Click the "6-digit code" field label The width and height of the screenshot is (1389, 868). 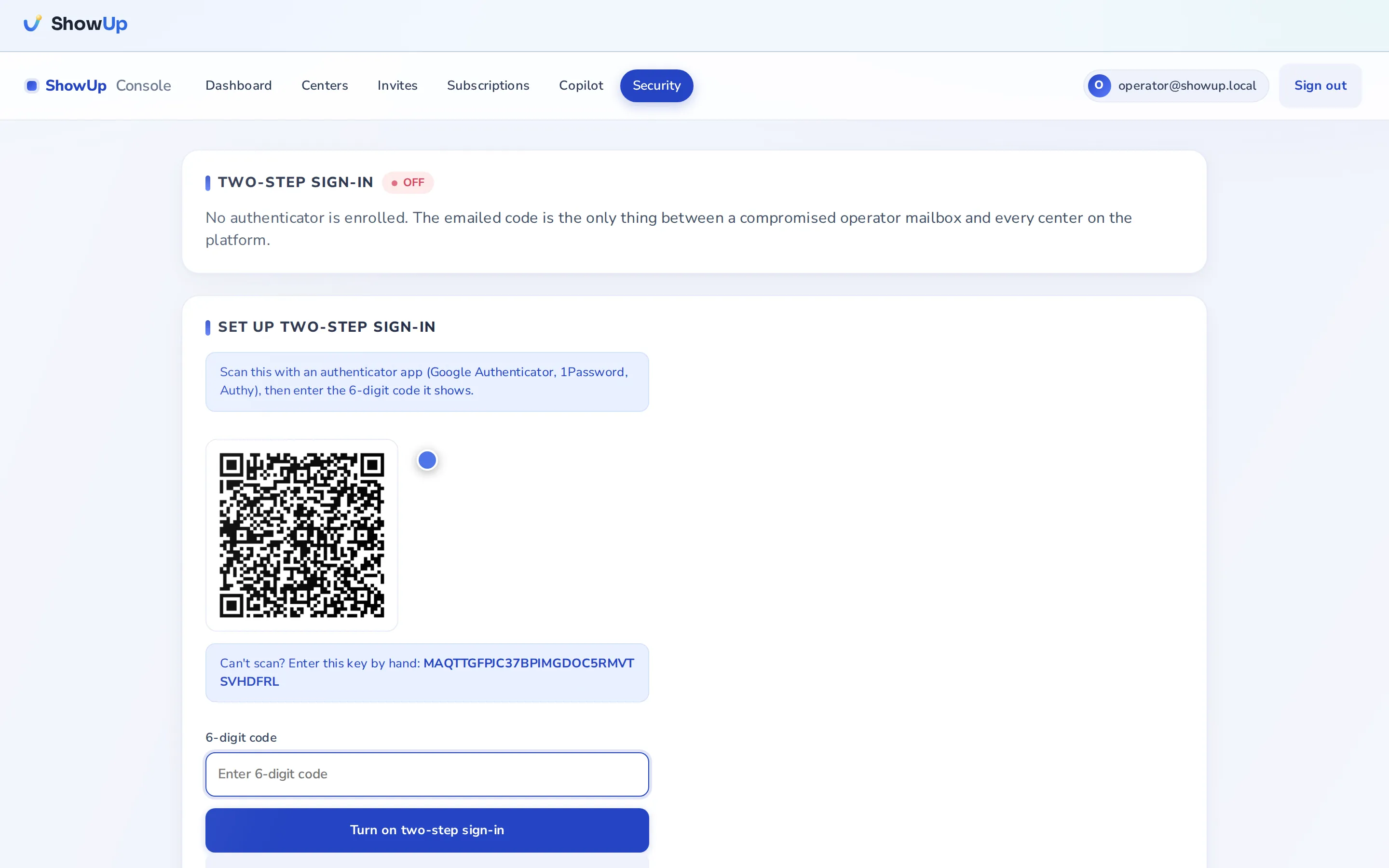[x=241, y=738]
